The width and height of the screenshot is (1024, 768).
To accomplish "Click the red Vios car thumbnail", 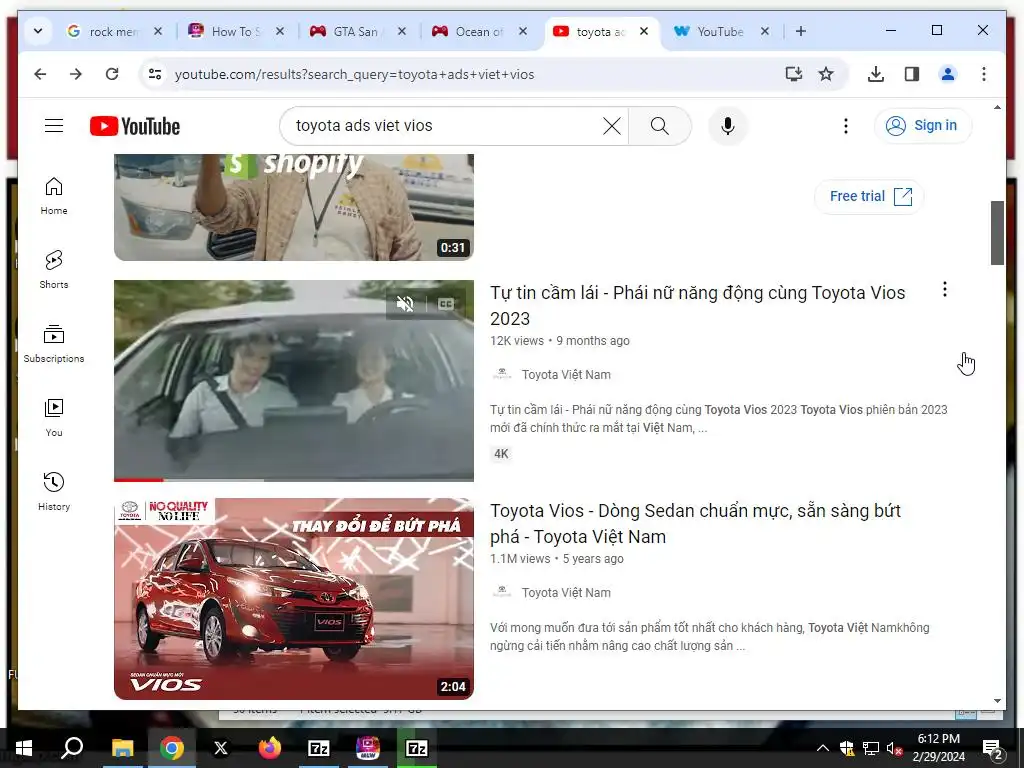I will tap(294, 599).
